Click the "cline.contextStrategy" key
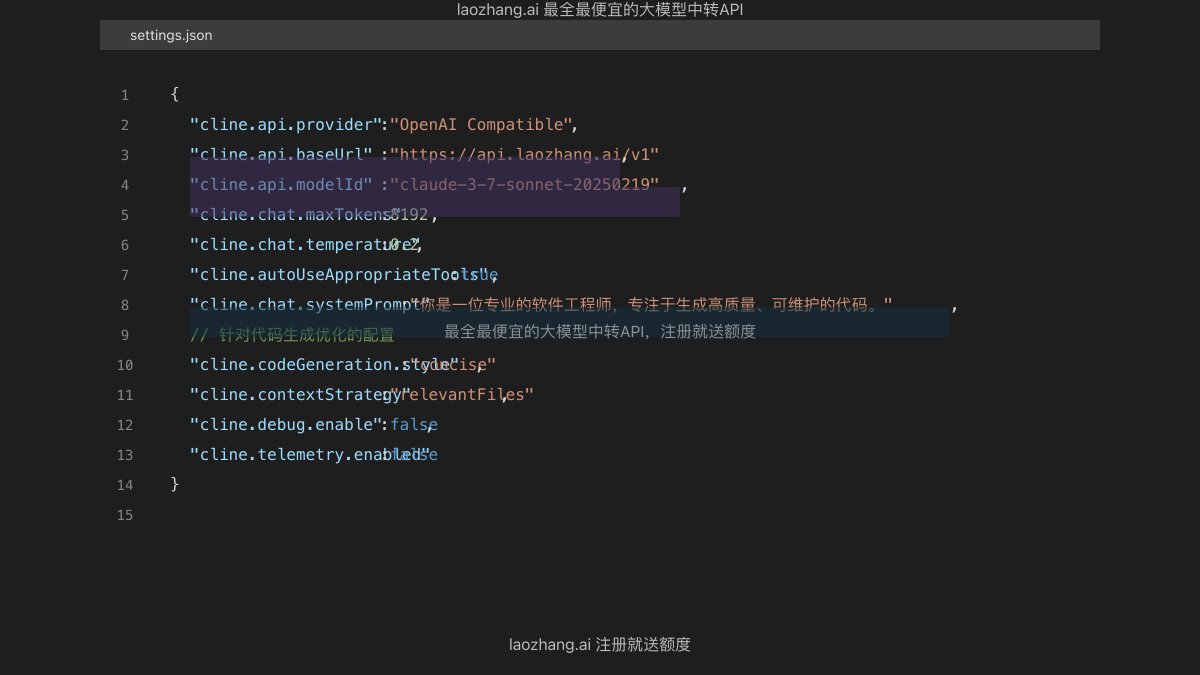This screenshot has width=1200, height=675. click(300, 395)
